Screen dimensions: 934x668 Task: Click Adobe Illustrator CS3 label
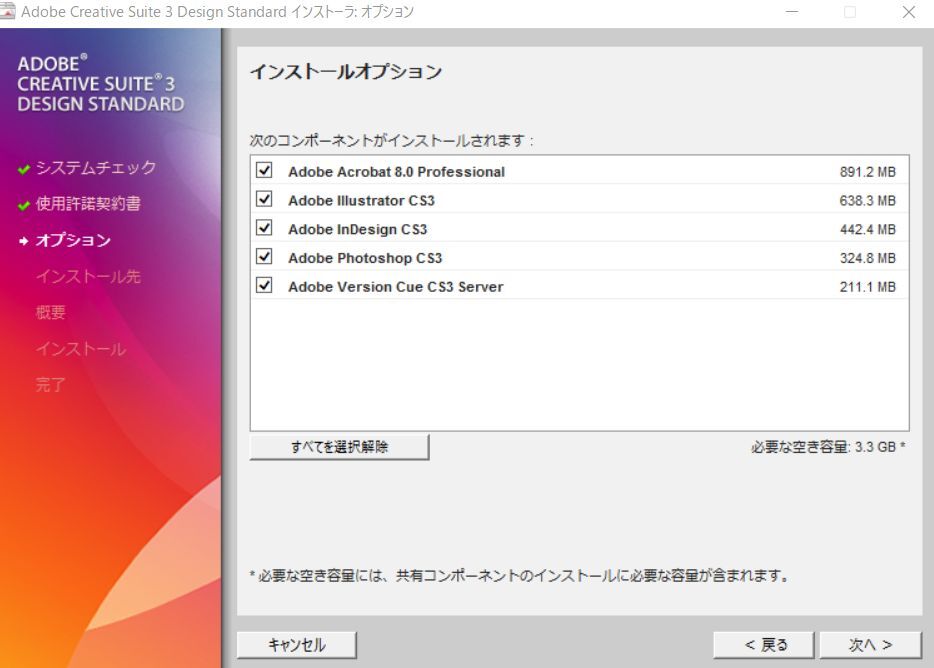click(362, 200)
